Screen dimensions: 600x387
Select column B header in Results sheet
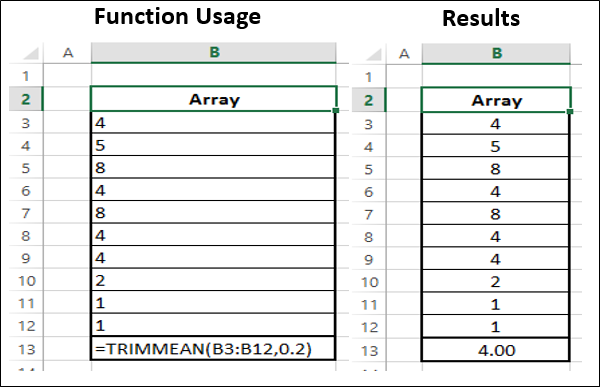click(x=496, y=54)
